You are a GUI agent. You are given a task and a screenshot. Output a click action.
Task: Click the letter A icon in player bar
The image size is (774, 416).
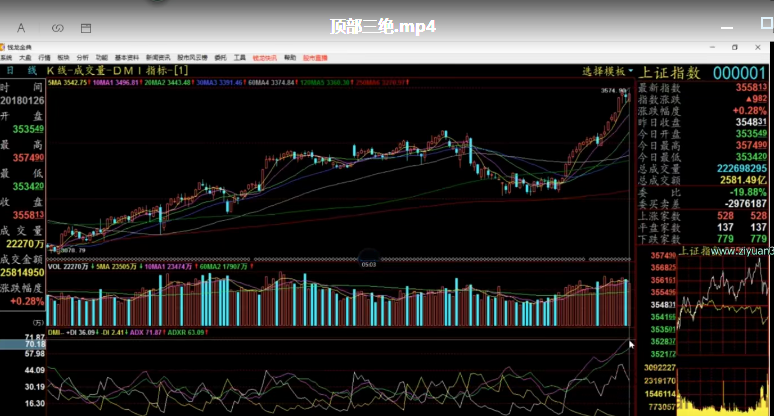[x=21, y=28]
